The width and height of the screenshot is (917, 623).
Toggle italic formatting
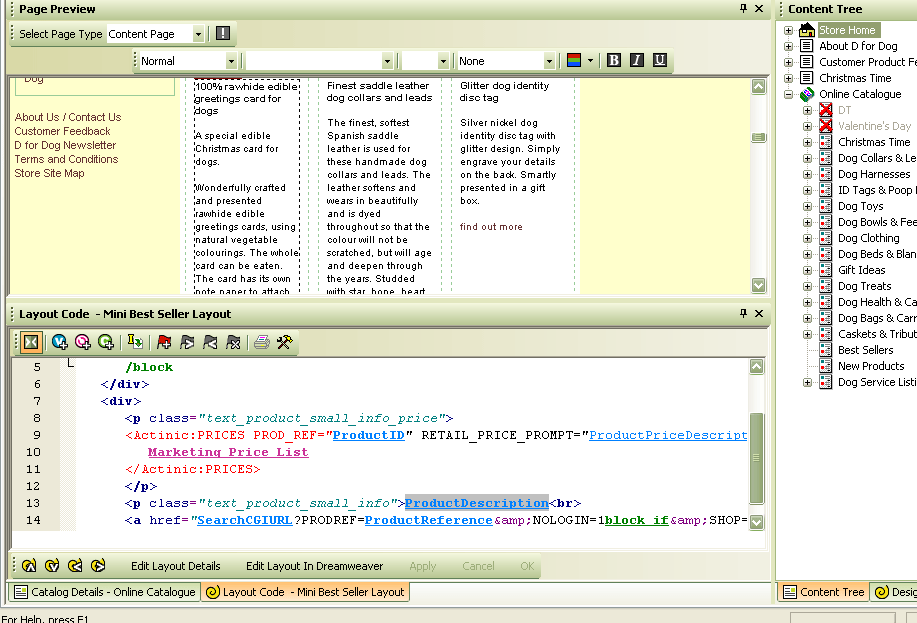click(x=637, y=61)
